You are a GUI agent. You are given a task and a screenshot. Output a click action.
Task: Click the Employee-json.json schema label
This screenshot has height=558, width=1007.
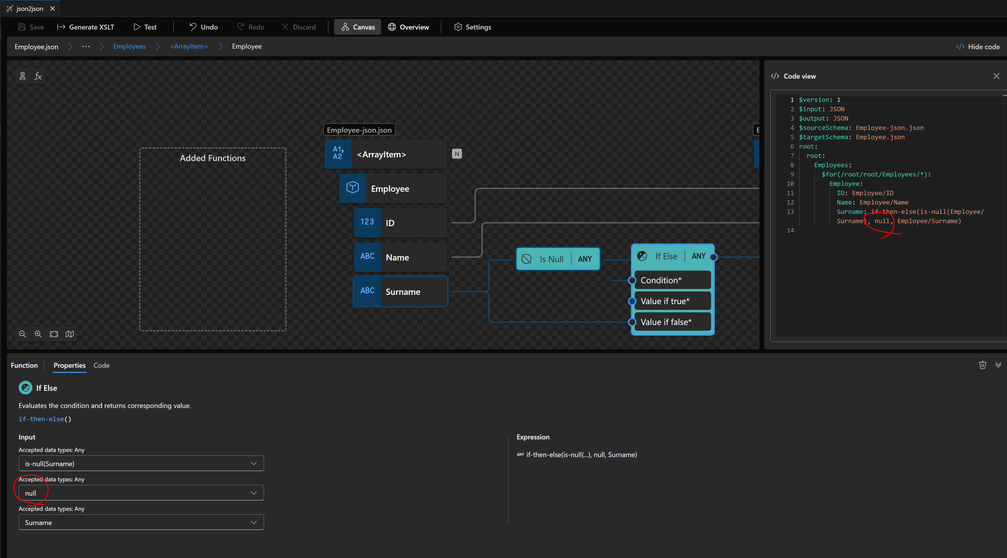click(359, 130)
